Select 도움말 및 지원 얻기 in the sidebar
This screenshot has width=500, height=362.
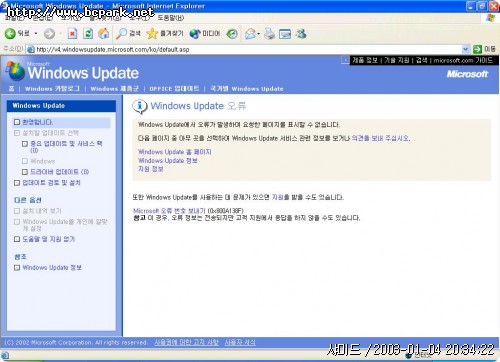[48, 239]
